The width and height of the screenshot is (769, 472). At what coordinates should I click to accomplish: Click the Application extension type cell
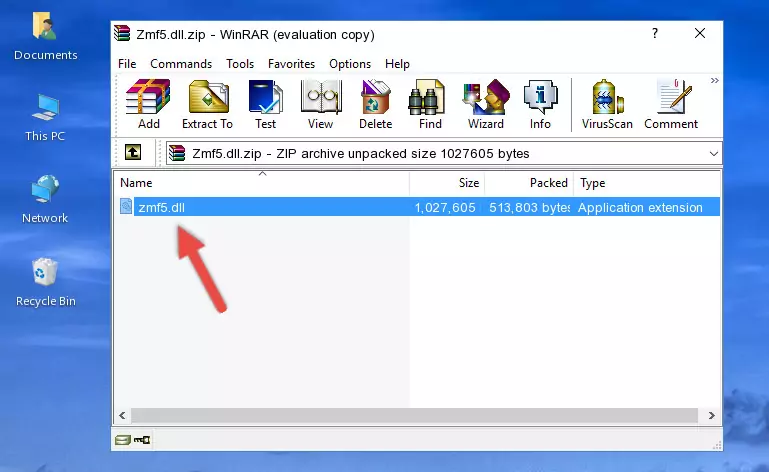coord(640,208)
